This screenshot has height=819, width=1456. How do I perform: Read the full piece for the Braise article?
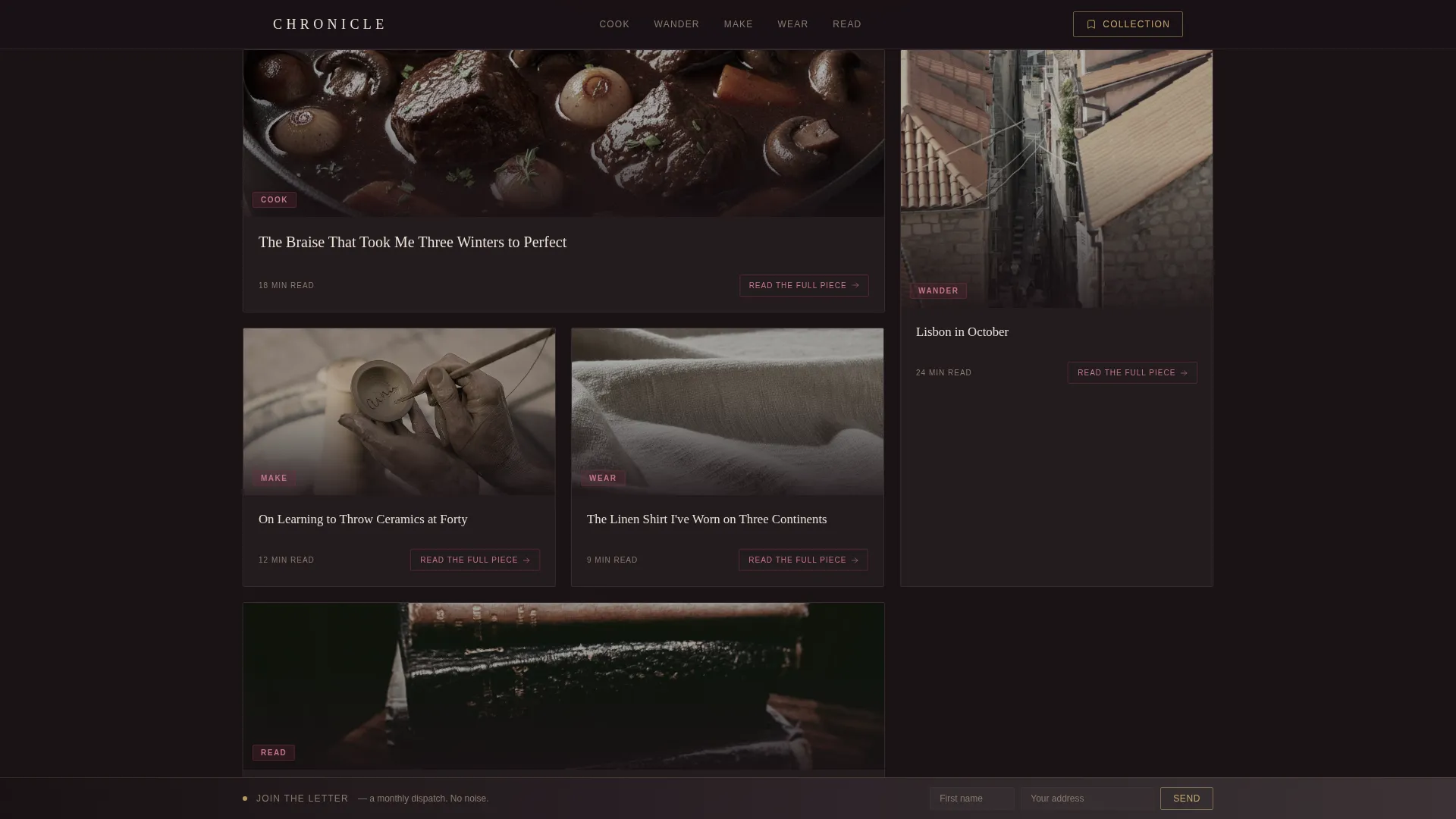(x=804, y=286)
